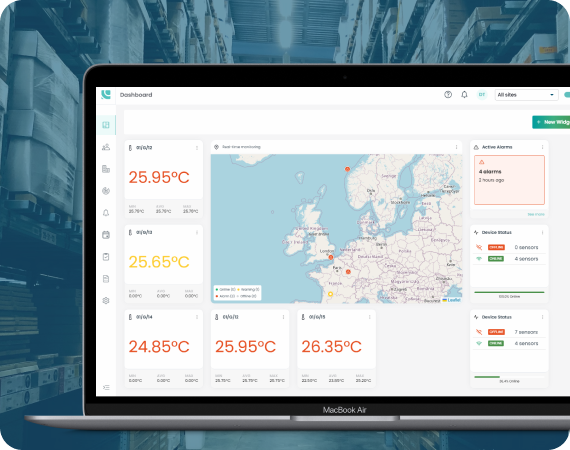
Task: Open the DT user avatar menu
Action: (482, 95)
